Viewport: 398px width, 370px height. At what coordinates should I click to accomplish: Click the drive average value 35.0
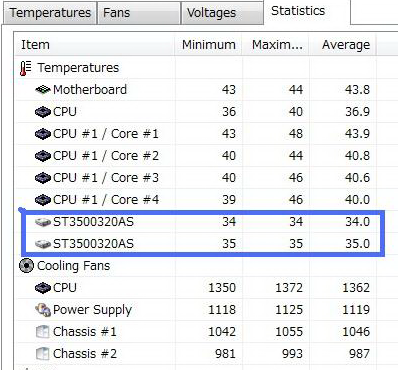pyautogui.click(x=357, y=244)
